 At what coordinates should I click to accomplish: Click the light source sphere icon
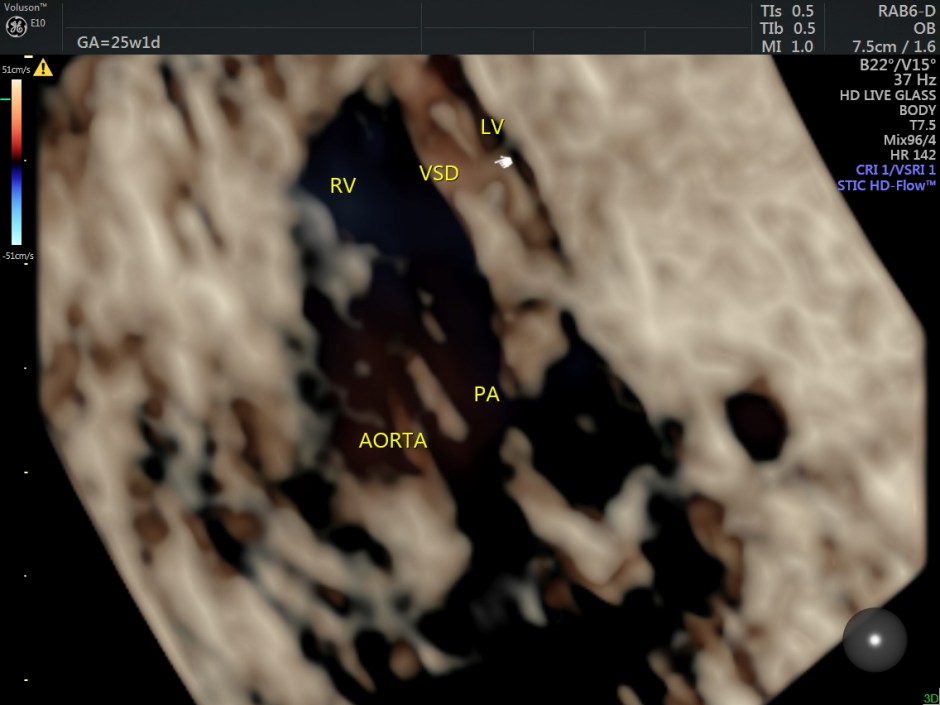(875, 640)
